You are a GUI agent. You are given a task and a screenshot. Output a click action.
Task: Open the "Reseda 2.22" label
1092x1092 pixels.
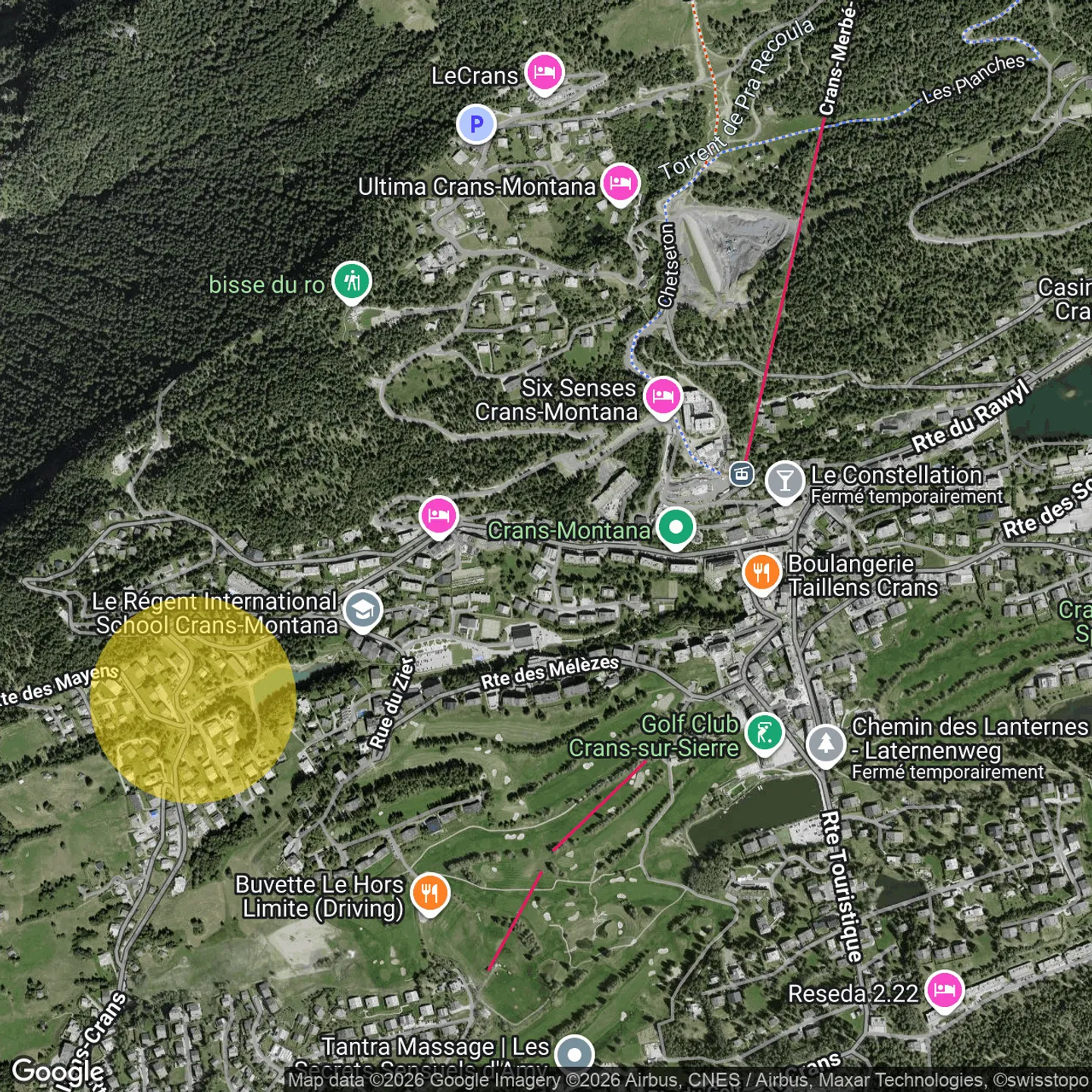tap(853, 993)
